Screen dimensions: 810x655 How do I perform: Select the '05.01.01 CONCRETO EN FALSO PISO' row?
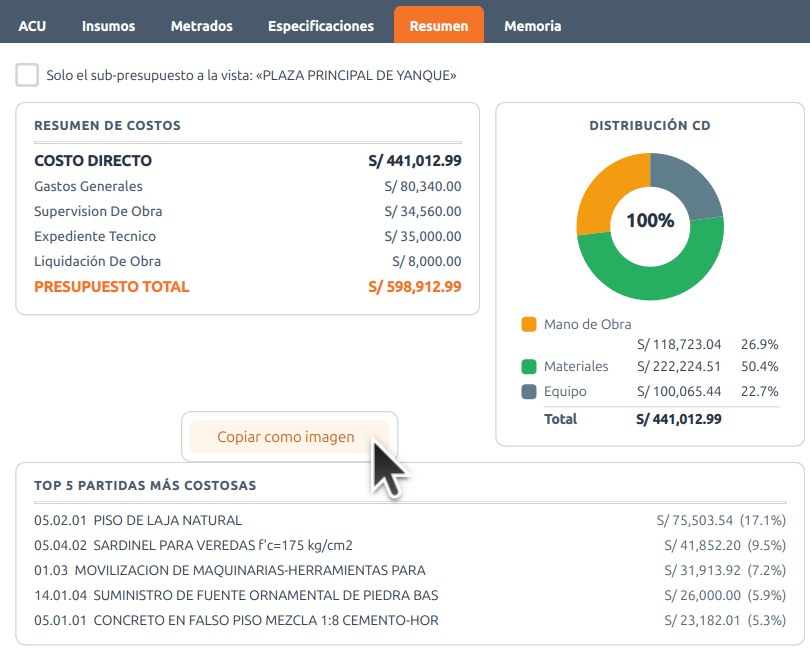click(410, 620)
